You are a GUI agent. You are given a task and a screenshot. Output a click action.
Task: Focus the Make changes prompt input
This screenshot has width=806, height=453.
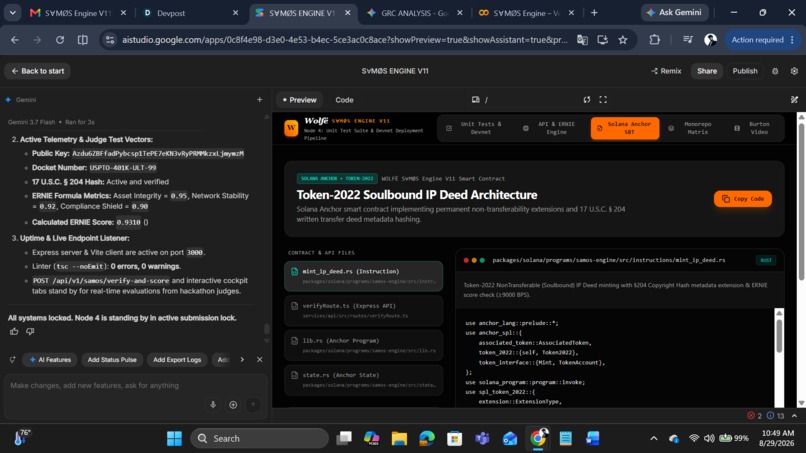136,386
